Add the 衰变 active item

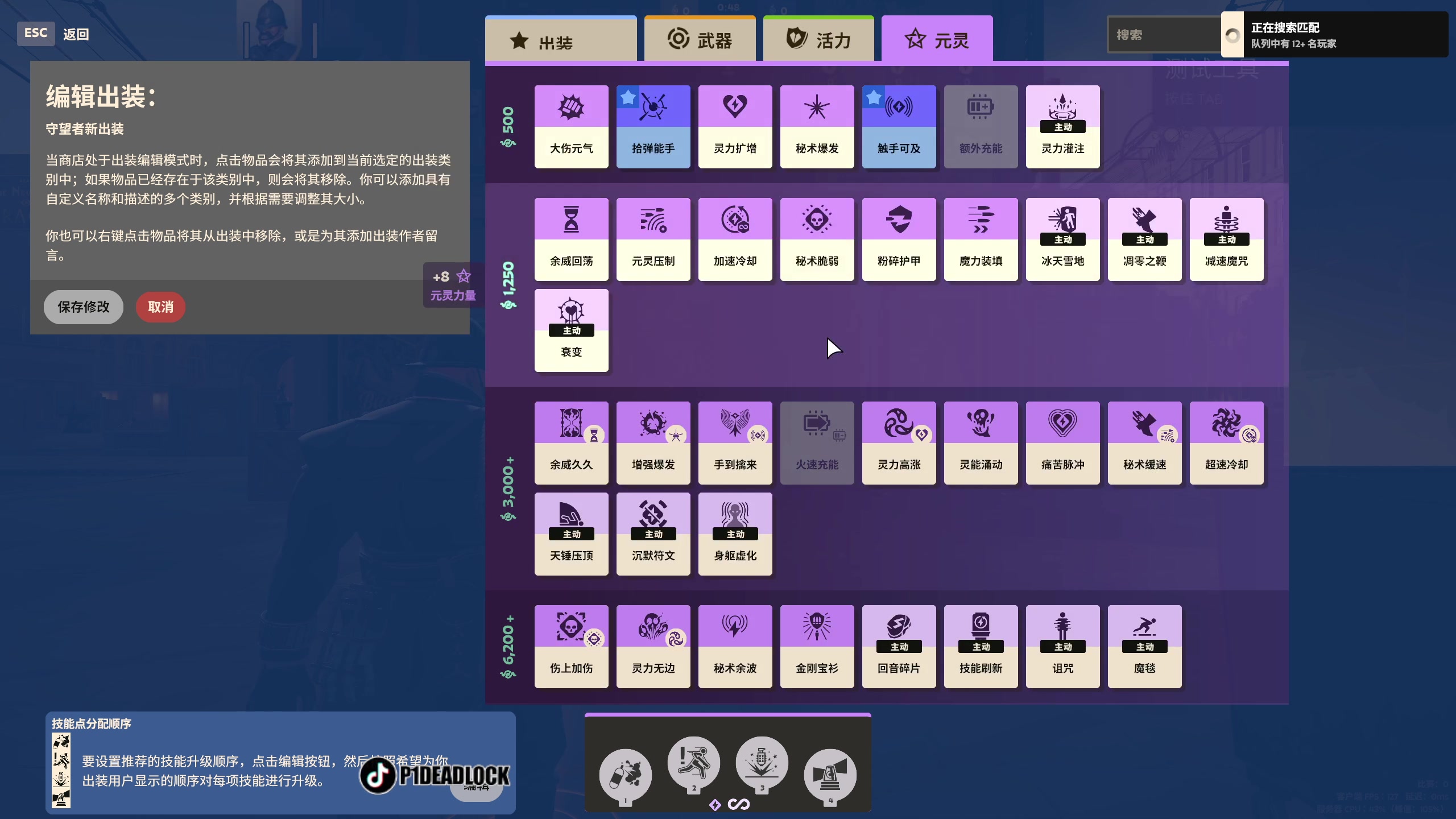571,330
